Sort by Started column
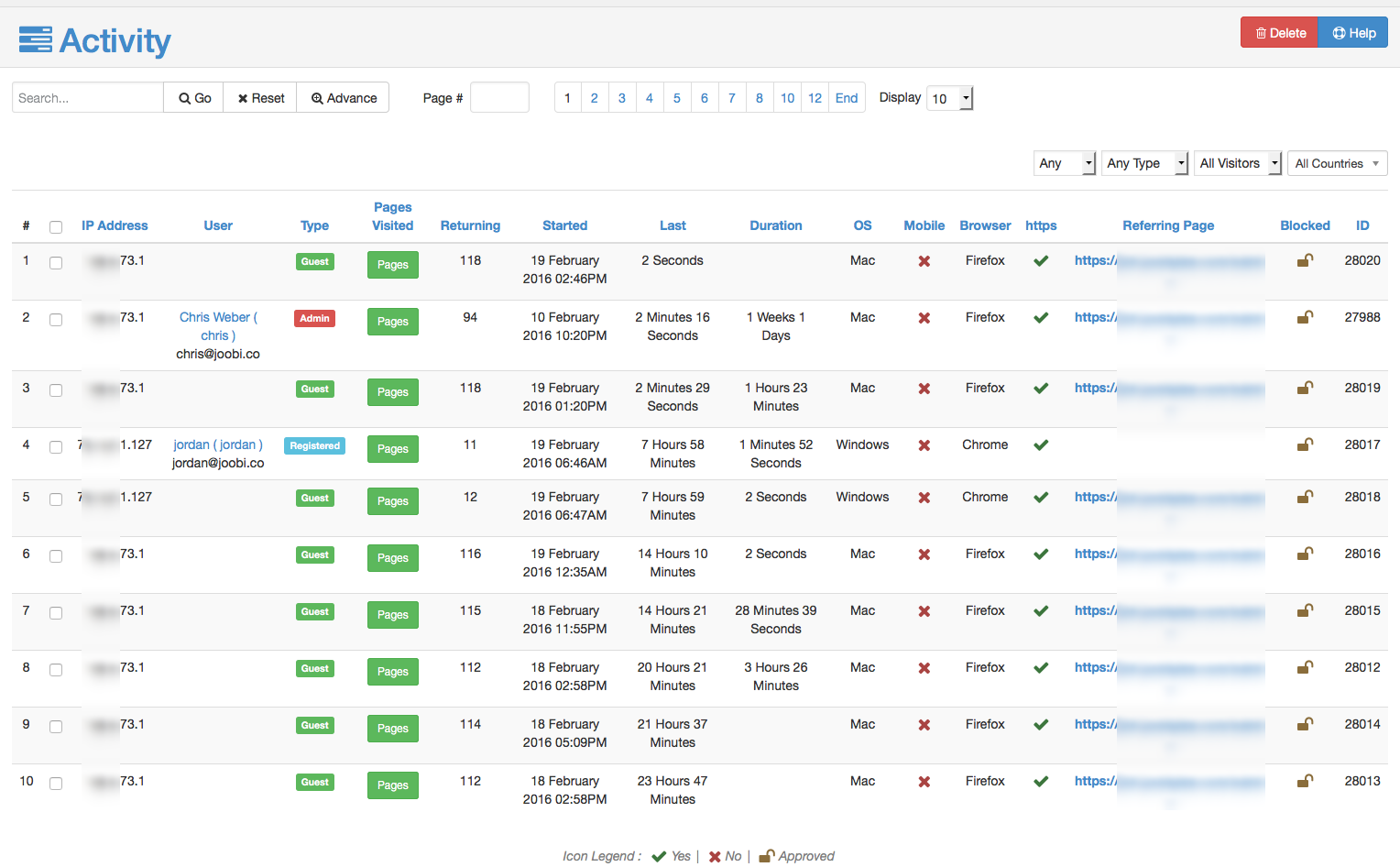 point(564,225)
